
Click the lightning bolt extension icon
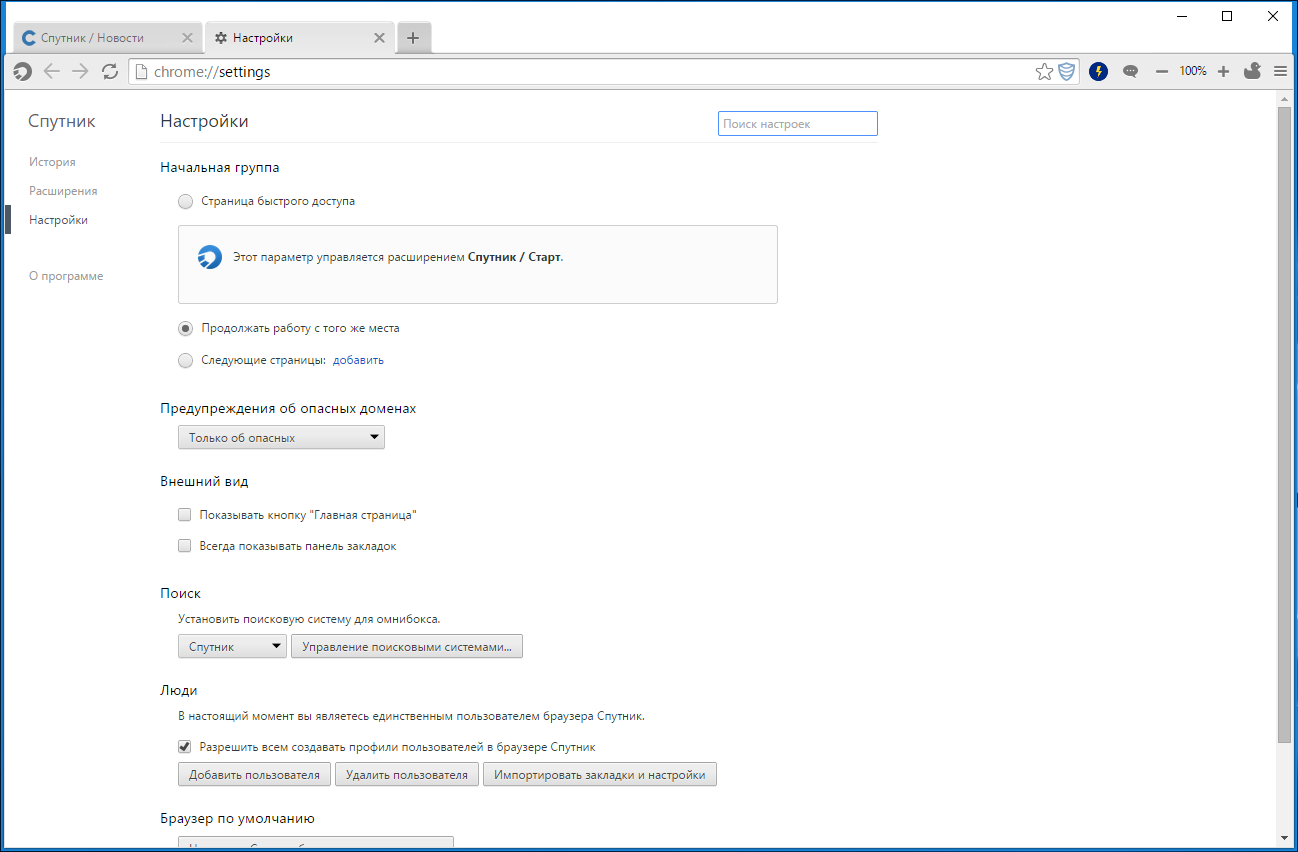1099,71
